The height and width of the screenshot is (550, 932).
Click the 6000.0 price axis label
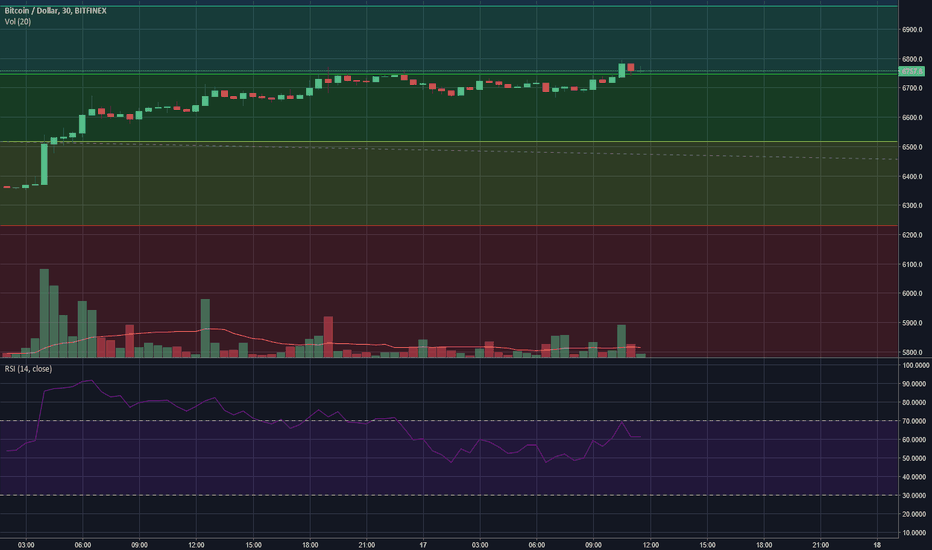[x=912, y=294]
